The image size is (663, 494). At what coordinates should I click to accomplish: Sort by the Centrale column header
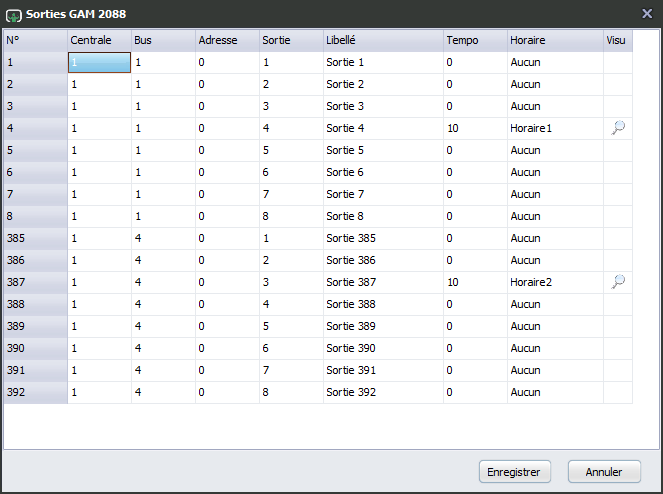click(99, 41)
